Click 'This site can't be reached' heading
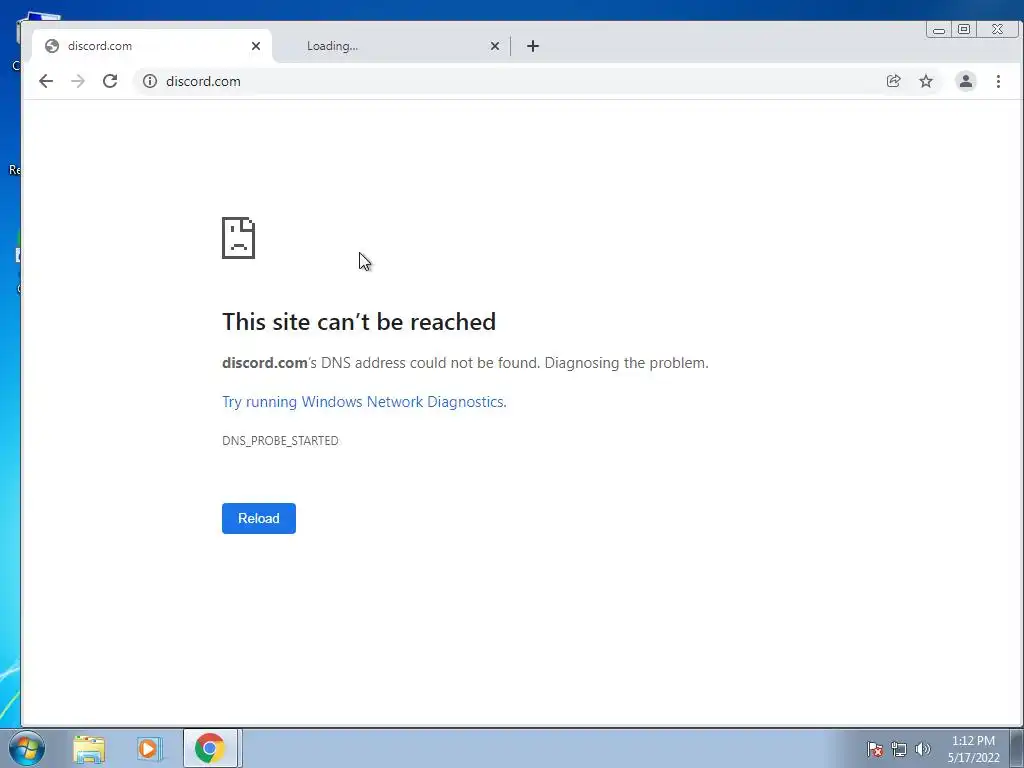Viewport: 1024px width, 768px height. pyautogui.click(x=359, y=321)
